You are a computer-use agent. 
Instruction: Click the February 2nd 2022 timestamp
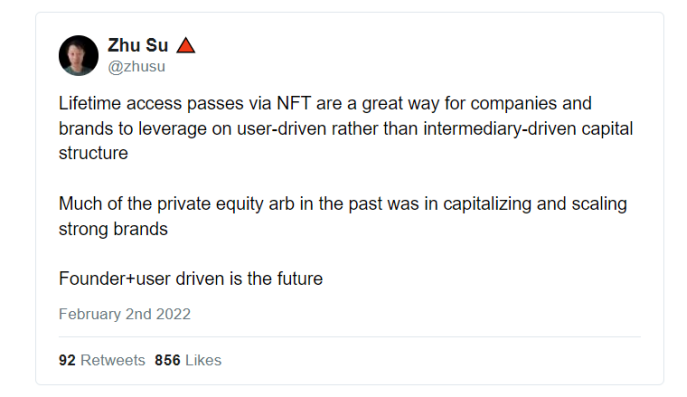pyautogui.click(x=125, y=314)
